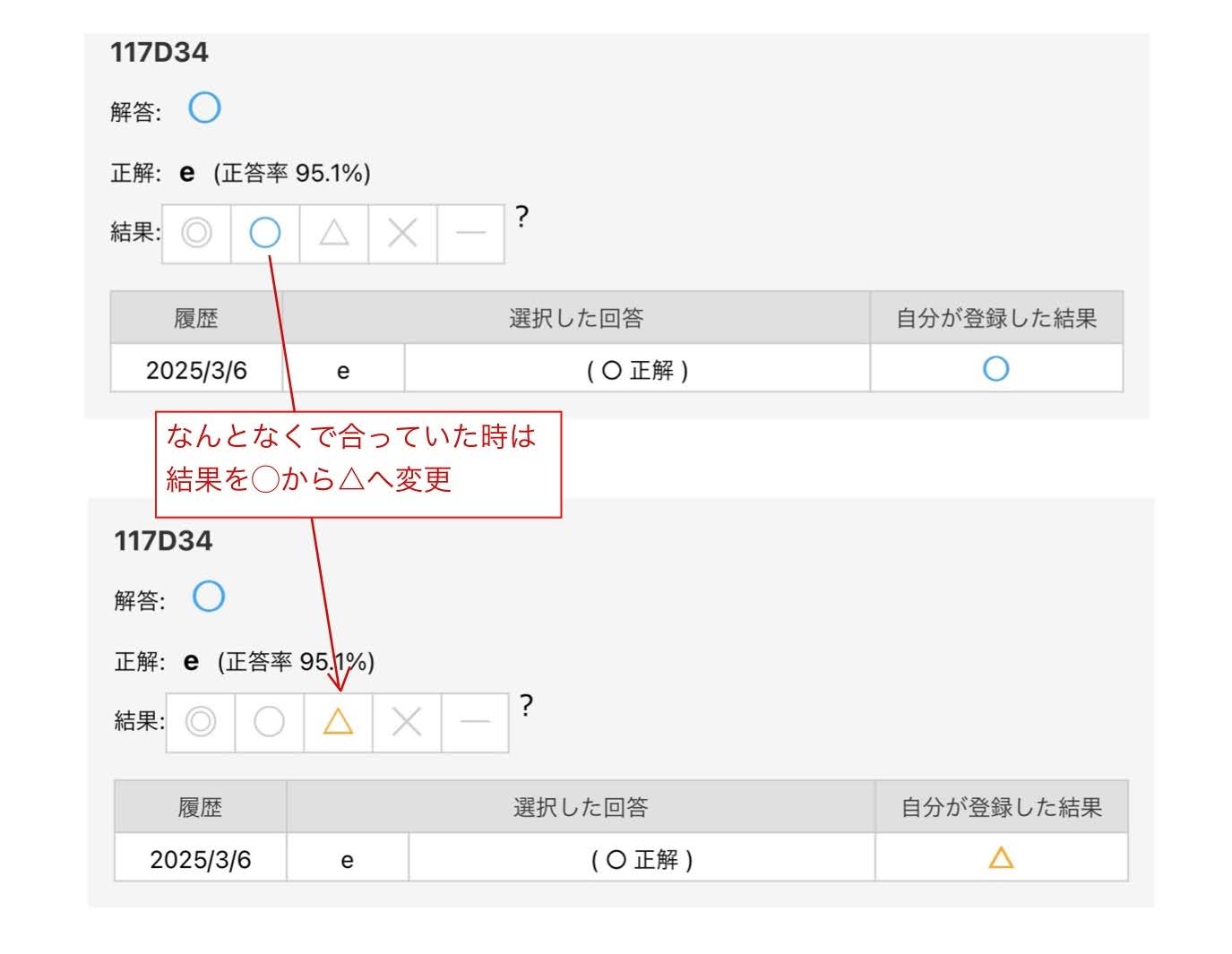The width and height of the screenshot is (1232, 954).
Task: Click '( ○ 正解 )' in lower history table
Action: 642,859
